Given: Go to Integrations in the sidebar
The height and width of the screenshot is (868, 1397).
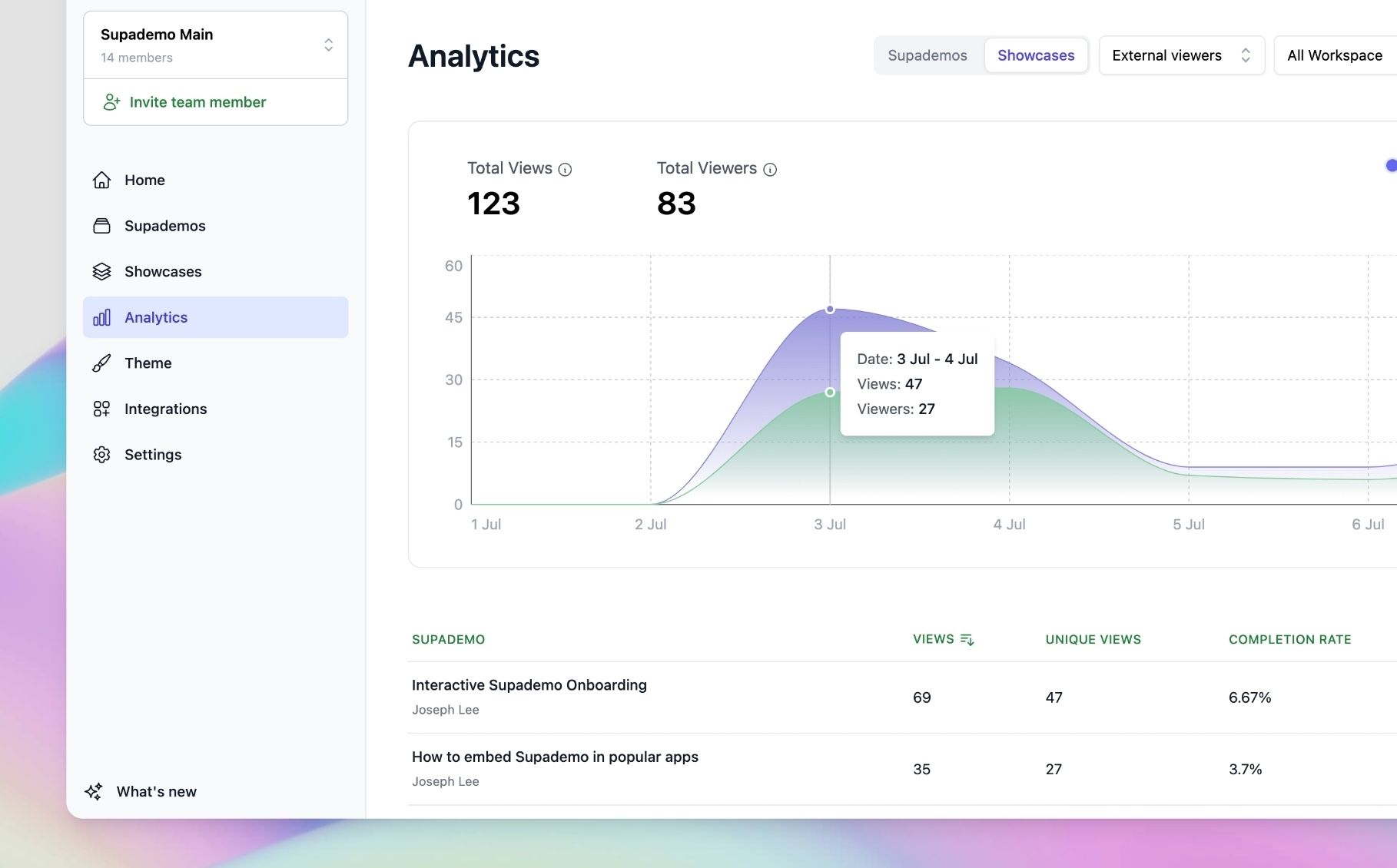Looking at the screenshot, I should click(215, 409).
